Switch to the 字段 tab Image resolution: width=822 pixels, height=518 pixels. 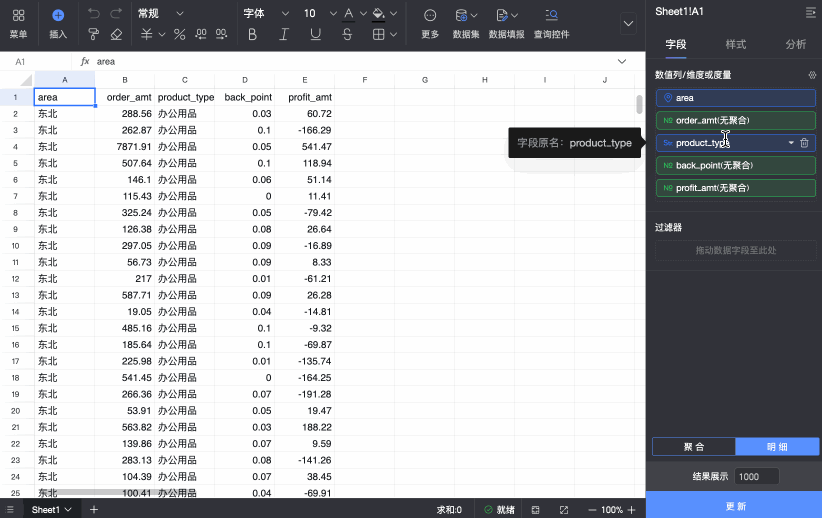[676, 45]
